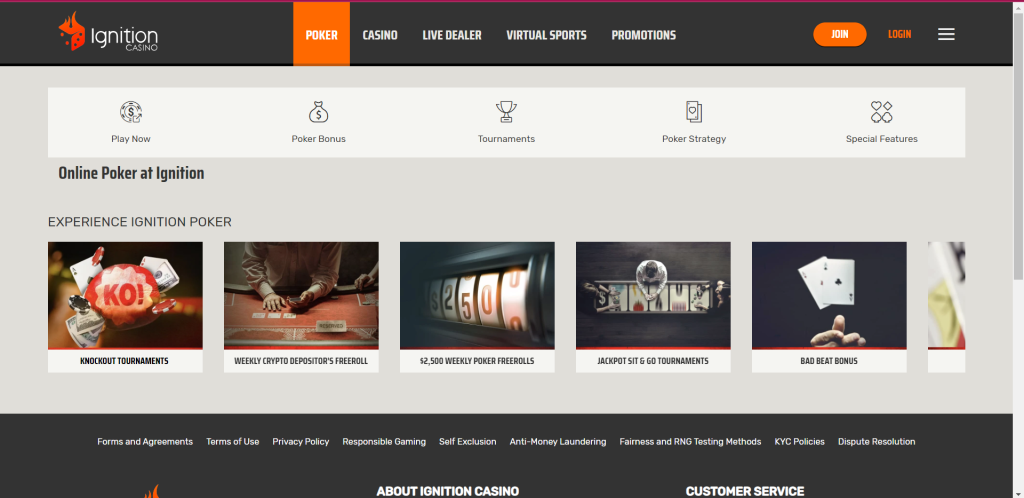The image size is (1024, 498).
Task: Click the Tournaments label
Action: click(x=506, y=139)
